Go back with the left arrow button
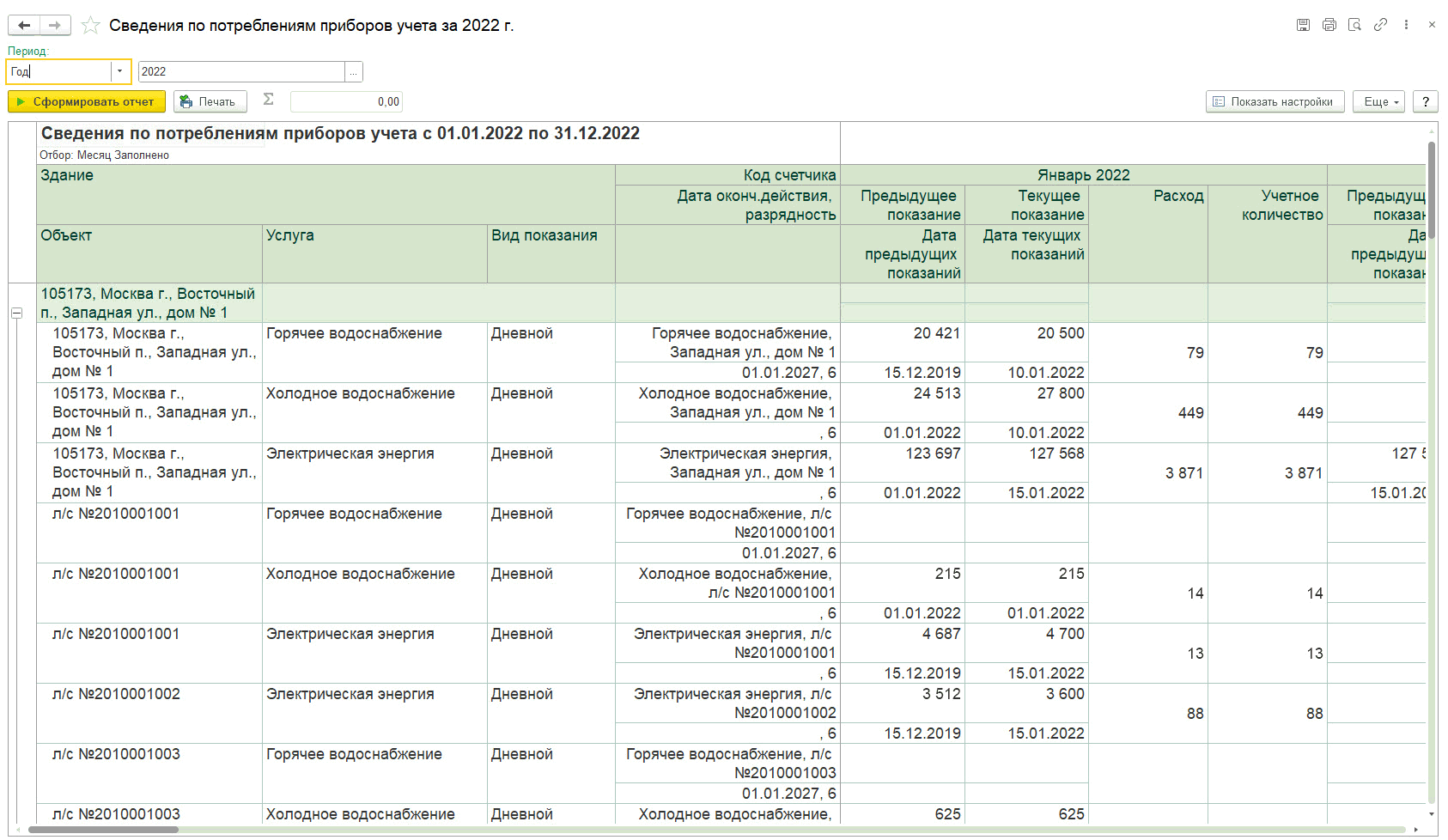Viewport: 1448px width, 840px height. pyautogui.click(x=24, y=25)
